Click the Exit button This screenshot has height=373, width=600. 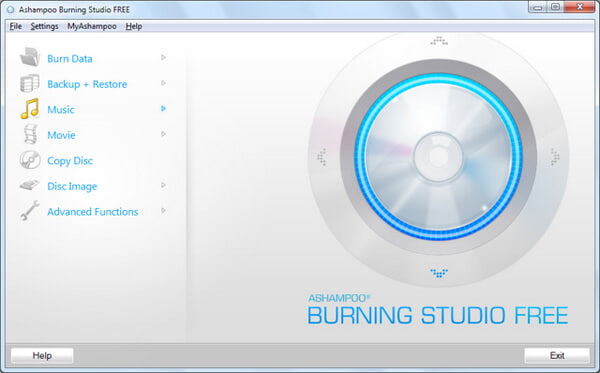tap(557, 356)
